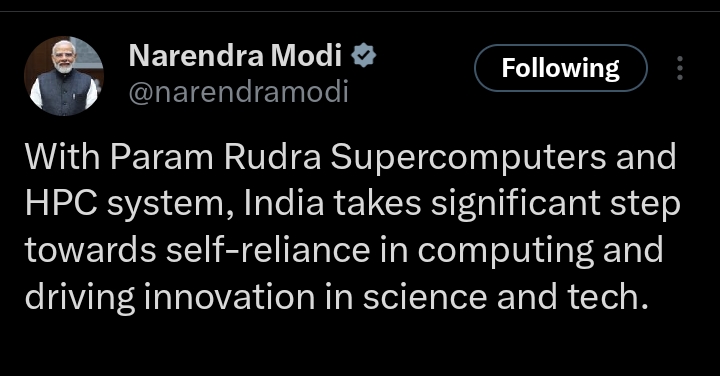Open the round profile picture avatar
Screen dimensions: 720x376
(x=64, y=76)
